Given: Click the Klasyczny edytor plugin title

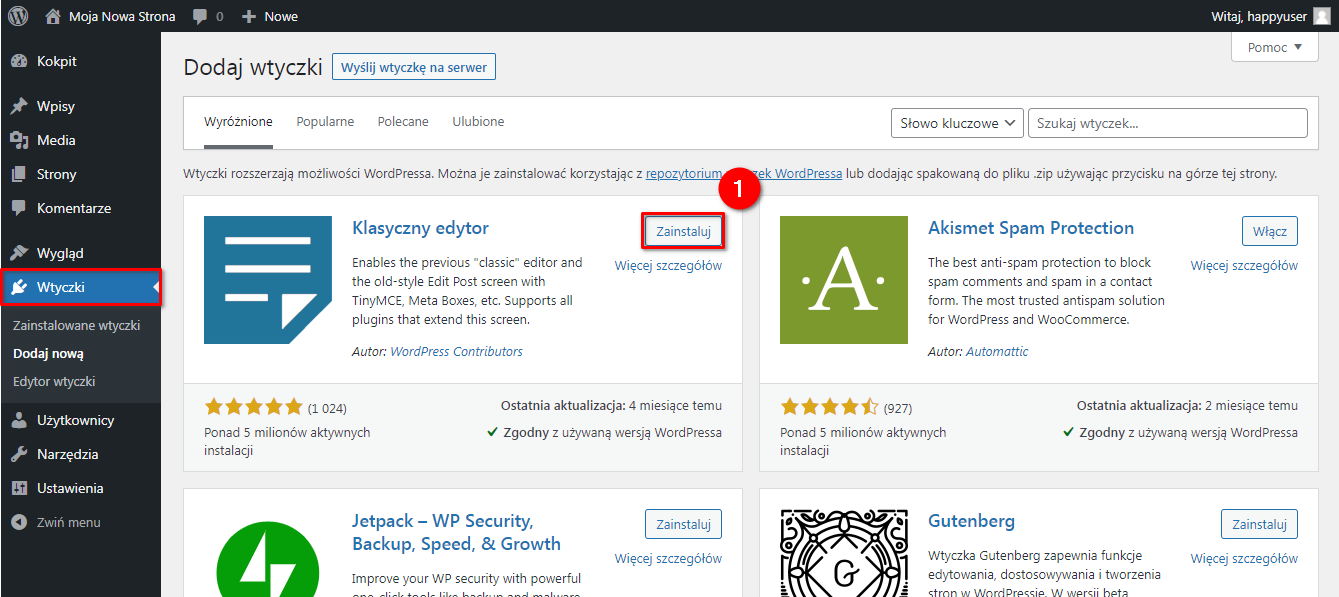Looking at the screenshot, I should coord(420,228).
